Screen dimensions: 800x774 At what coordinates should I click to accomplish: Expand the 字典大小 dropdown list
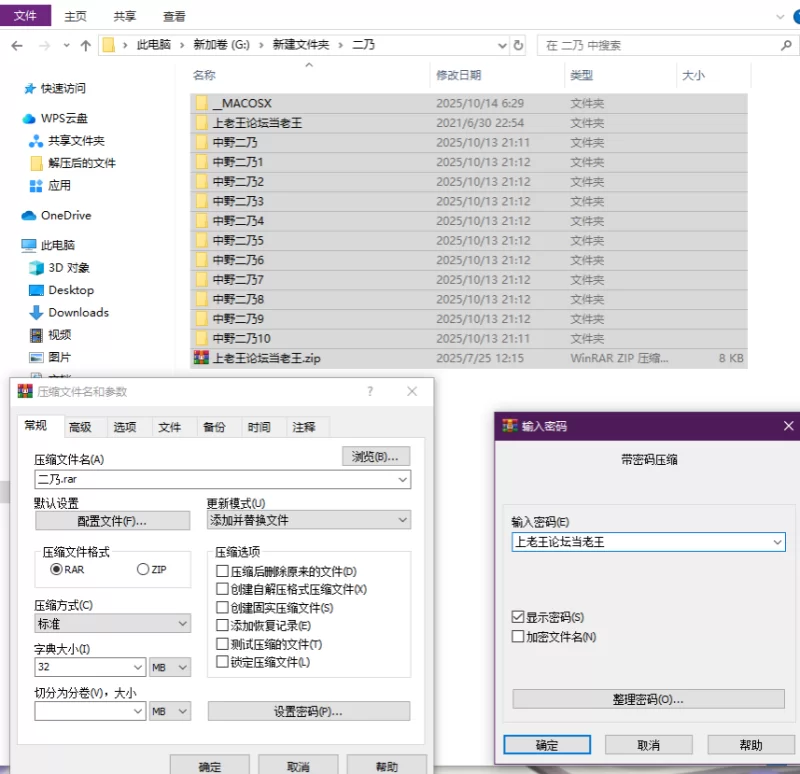138,667
